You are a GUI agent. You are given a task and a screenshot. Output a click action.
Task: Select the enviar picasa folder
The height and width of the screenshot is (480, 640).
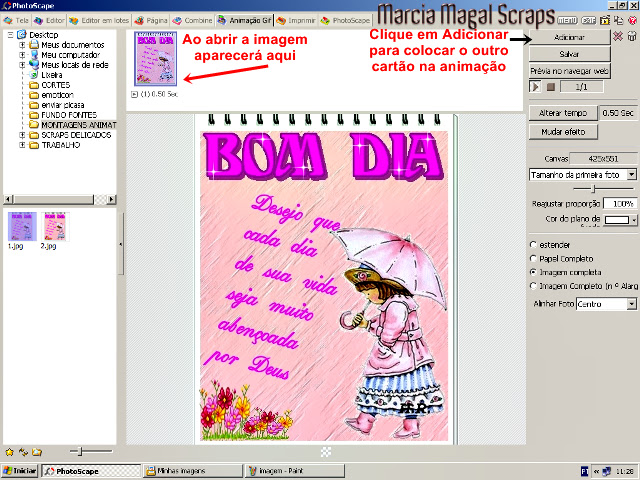pos(57,105)
